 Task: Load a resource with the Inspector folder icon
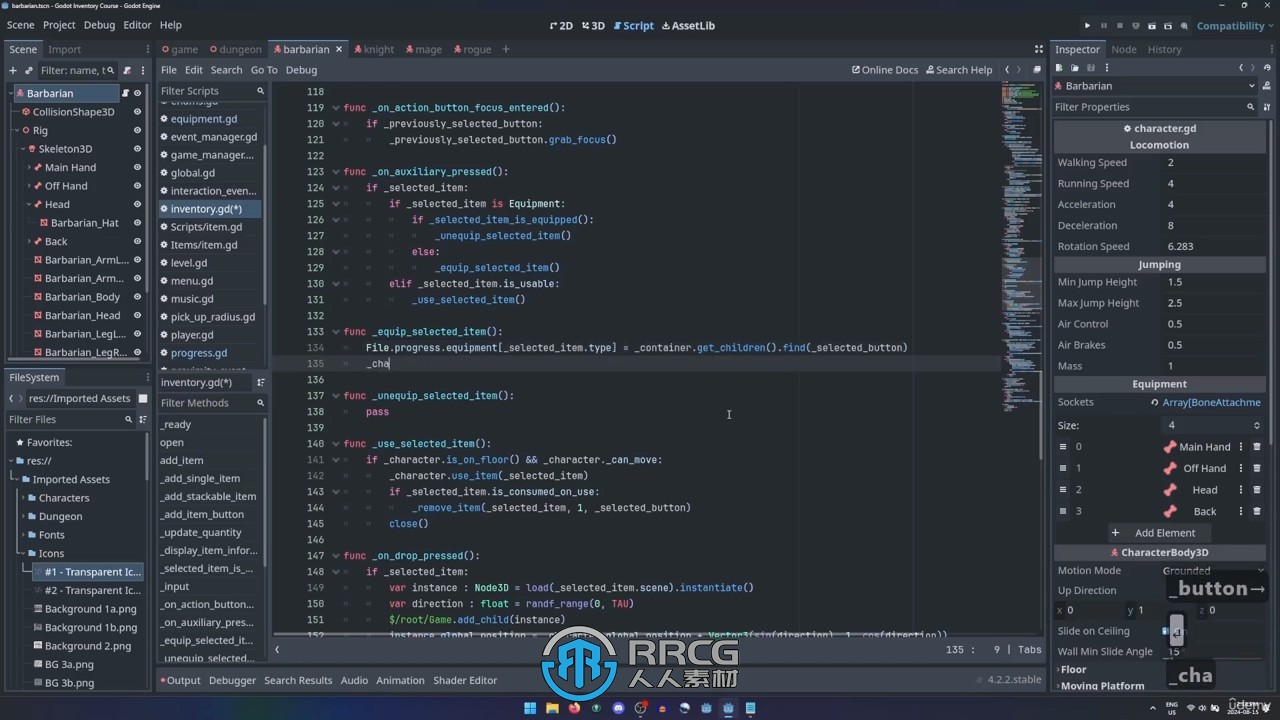(x=1074, y=68)
